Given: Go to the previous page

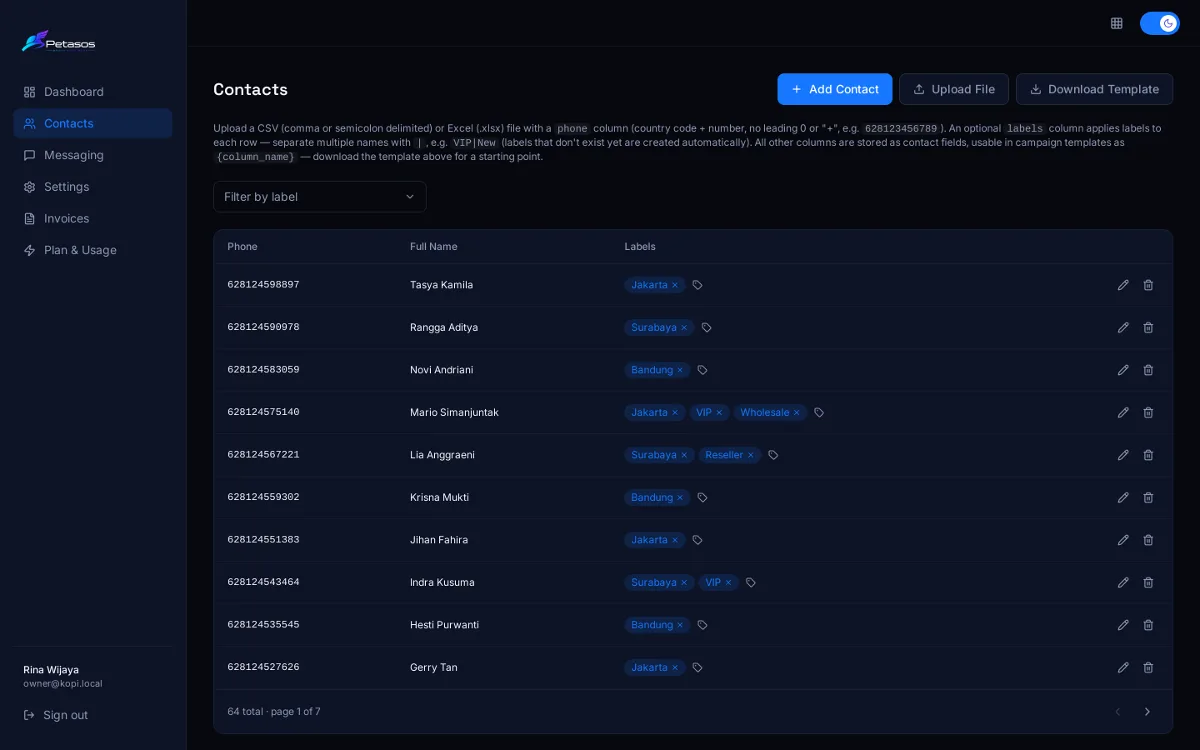Looking at the screenshot, I should pos(1118,712).
